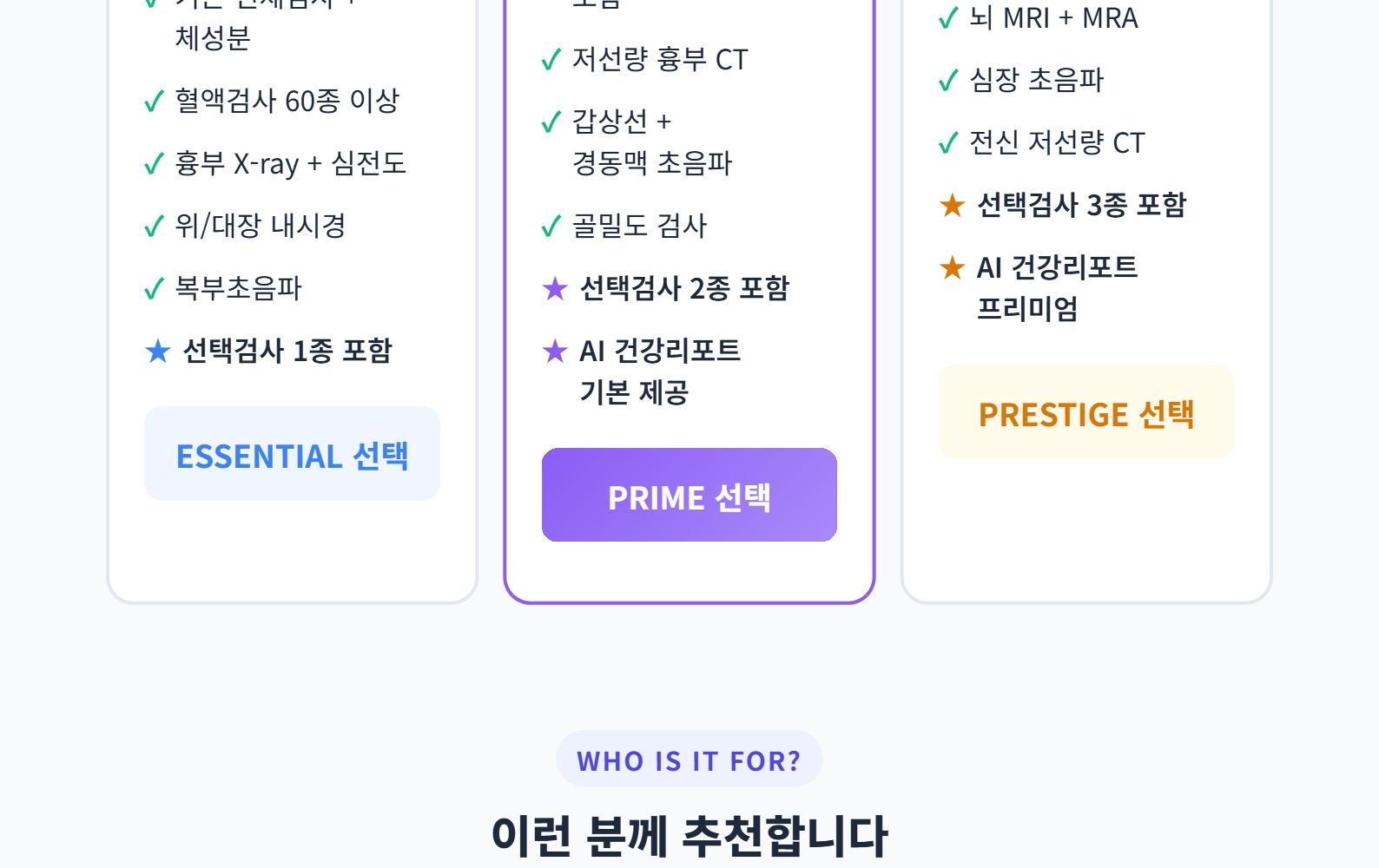Screen dimensions: 1379x868
Task: Tap the checkmark beside 갑상선 + 경동맥 초음파
Action: pos(551,122)
